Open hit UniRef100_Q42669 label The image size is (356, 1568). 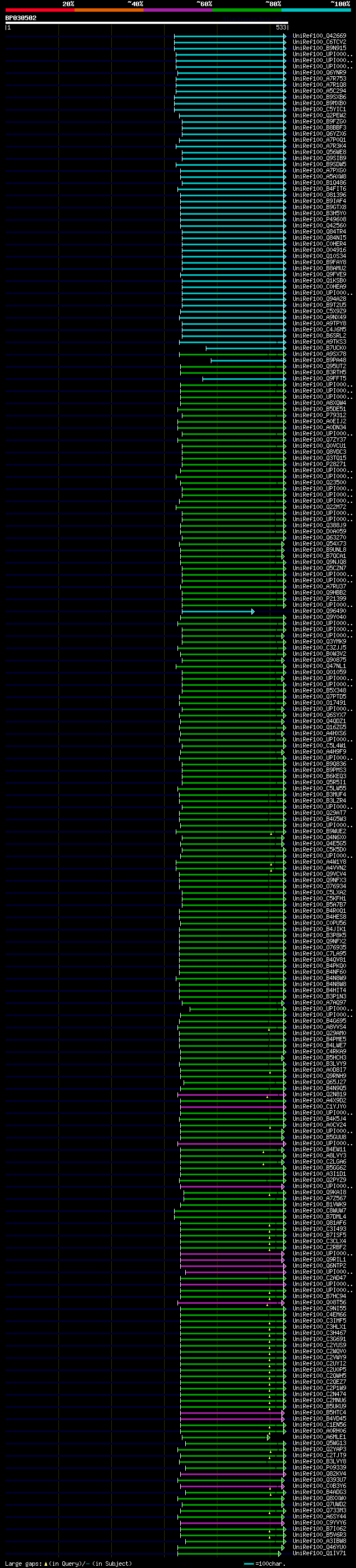click(x=319, y=36)
